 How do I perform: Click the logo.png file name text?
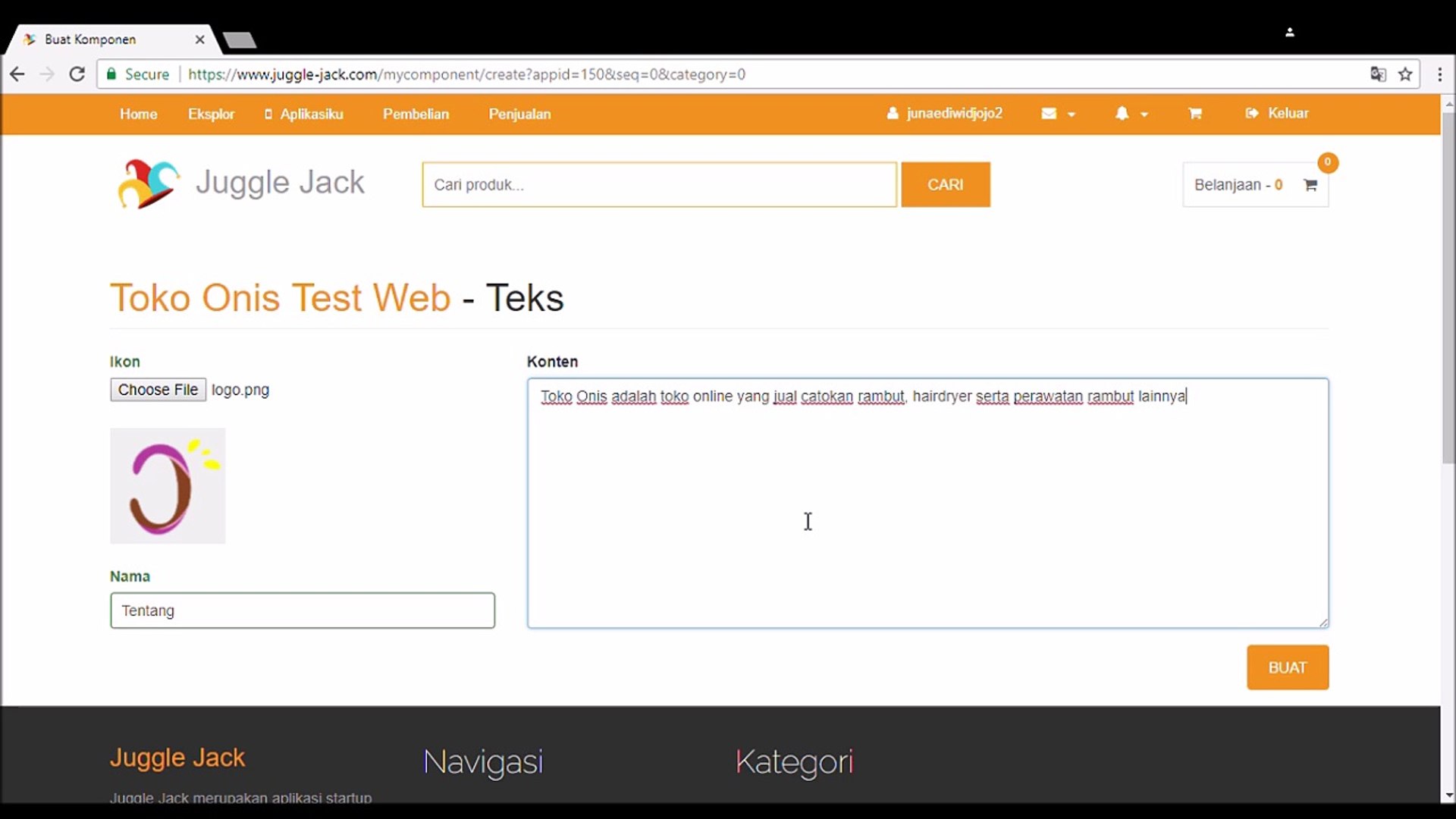240,390
